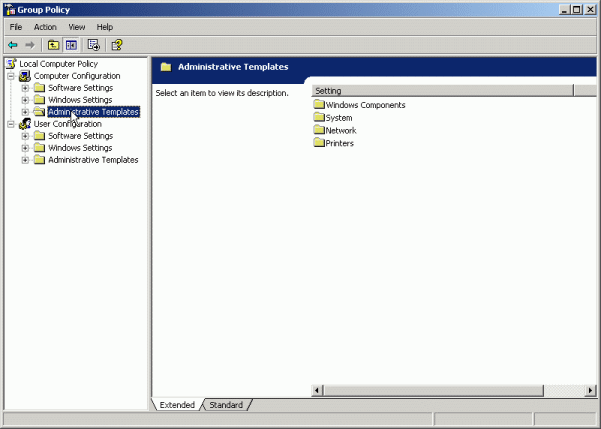
Task: Collapse the User Configuration tree node
Action: coord(11,124)
